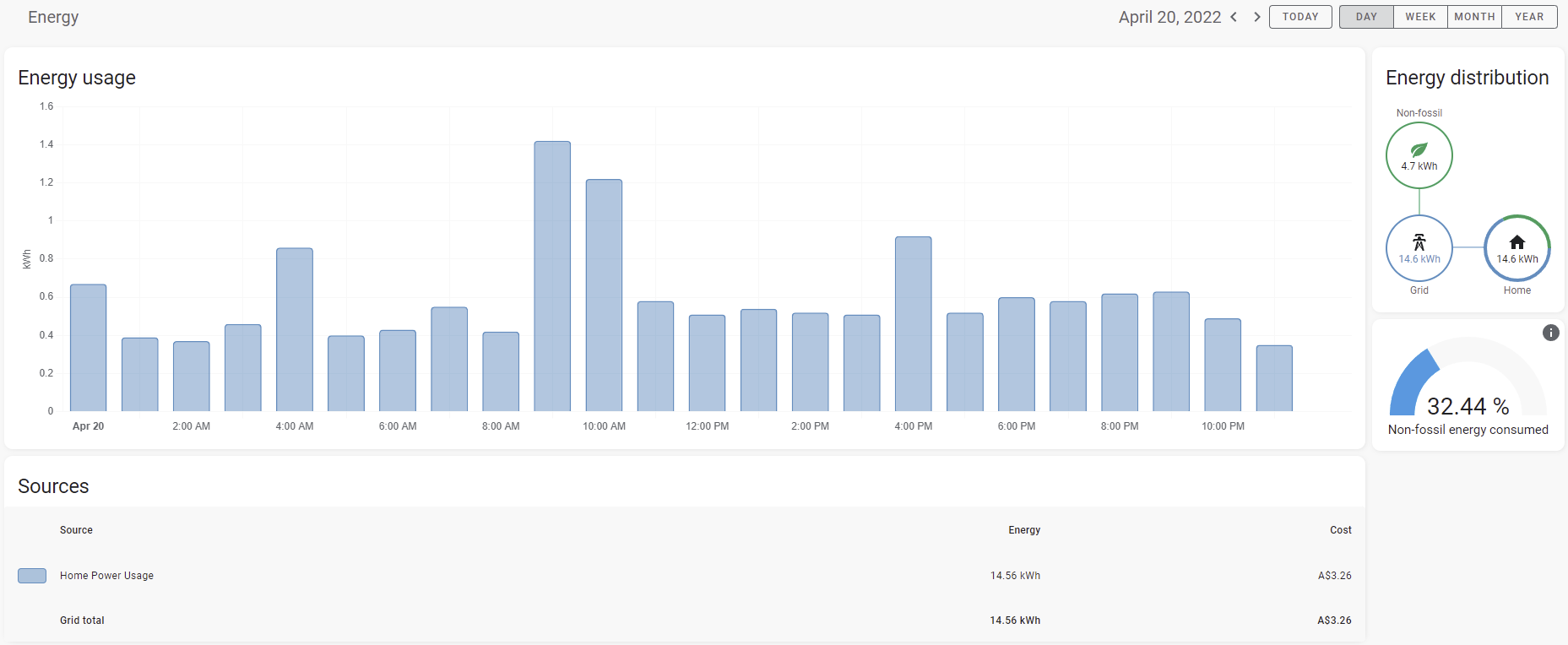Click the Grid transmission tower icon
This screenshot has height=645, width=1568.
pyautogui.click(x=1419, y=242)
